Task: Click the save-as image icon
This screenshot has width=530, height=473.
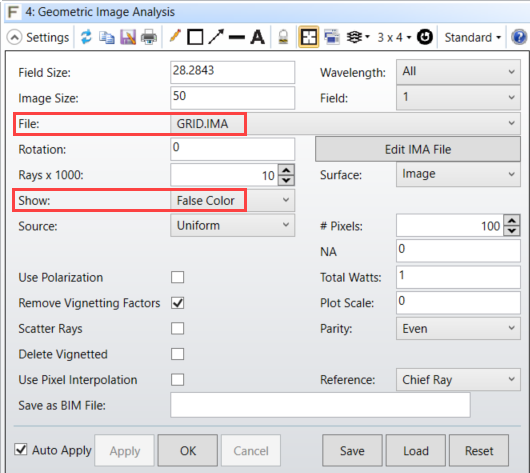Action: point(128,37)
